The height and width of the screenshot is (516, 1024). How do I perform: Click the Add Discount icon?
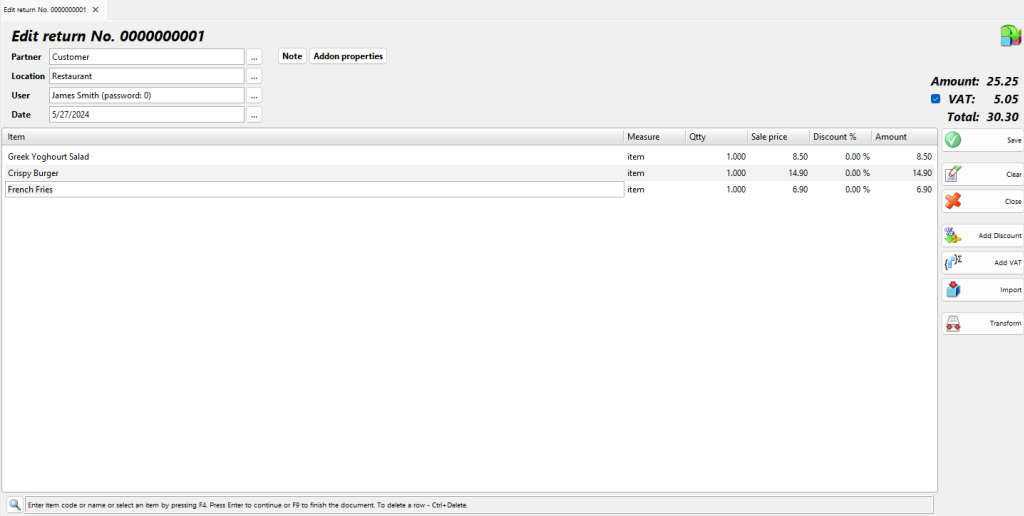[953, 236]
